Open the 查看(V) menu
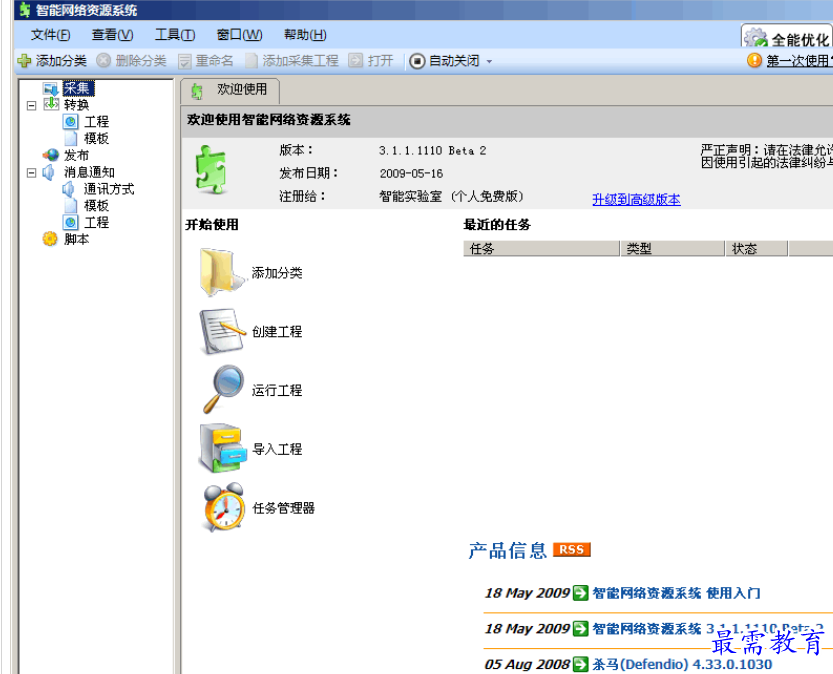Screen dimensions: 833x674 (112, 35)
